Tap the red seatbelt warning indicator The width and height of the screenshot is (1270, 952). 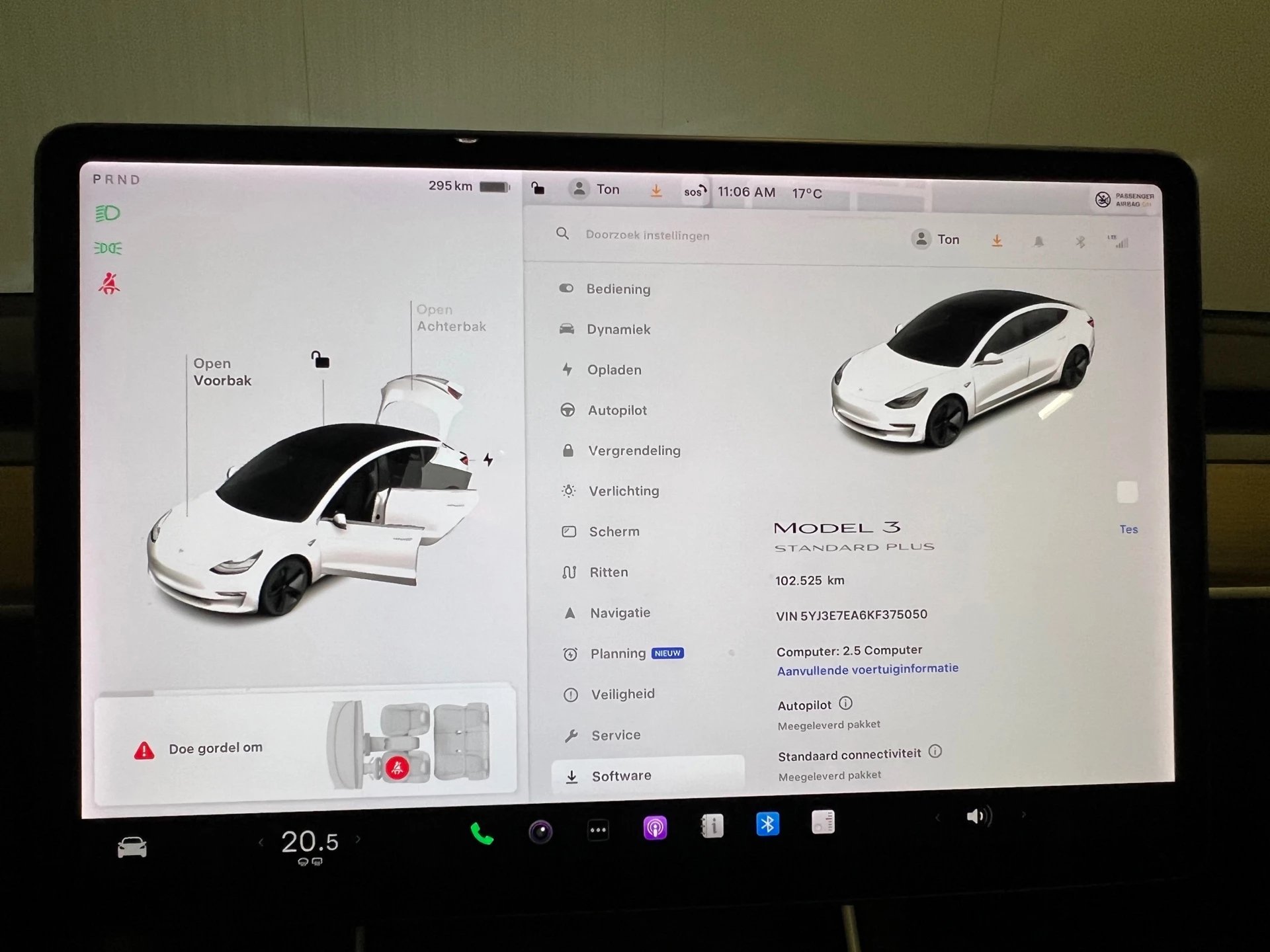coord(109,284)
